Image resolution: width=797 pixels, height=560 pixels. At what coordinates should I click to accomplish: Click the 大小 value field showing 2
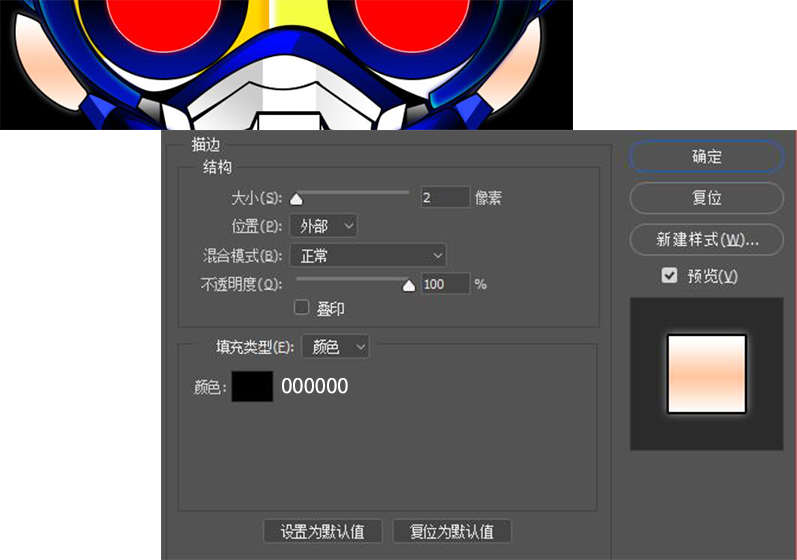[x=445, y=197]
